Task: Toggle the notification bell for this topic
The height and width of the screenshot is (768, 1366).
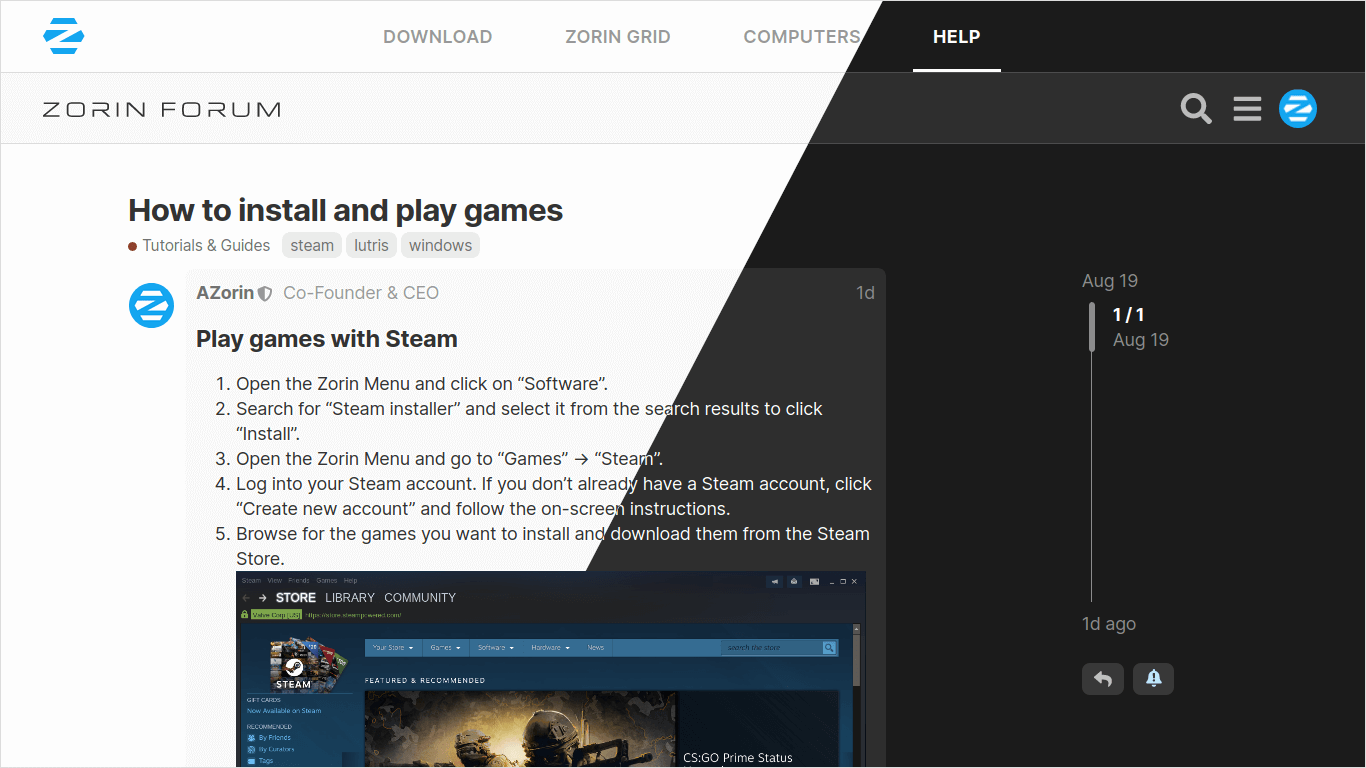Action: coord(1153,679)
